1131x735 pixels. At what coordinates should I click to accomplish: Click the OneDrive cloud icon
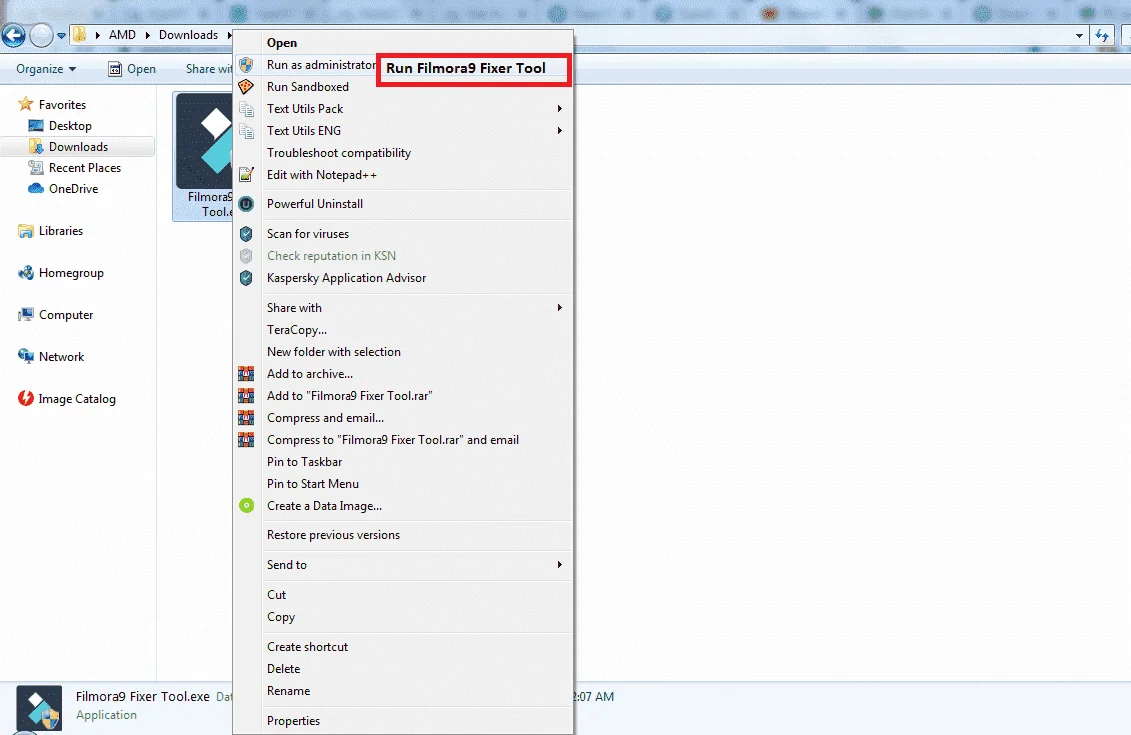[35, 188]
